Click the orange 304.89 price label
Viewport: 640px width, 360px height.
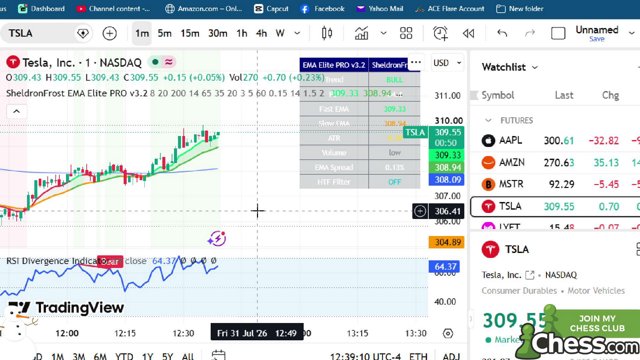pos(447,242)
